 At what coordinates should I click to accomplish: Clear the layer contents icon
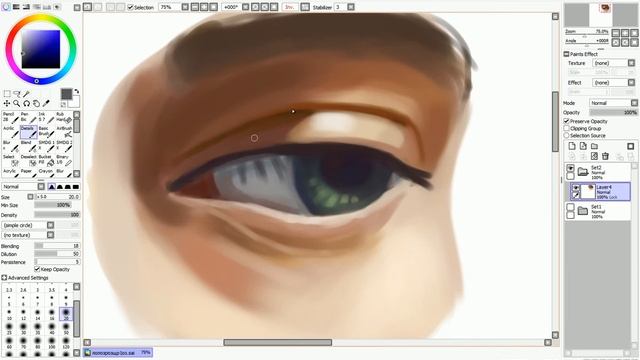coord(594,156)
